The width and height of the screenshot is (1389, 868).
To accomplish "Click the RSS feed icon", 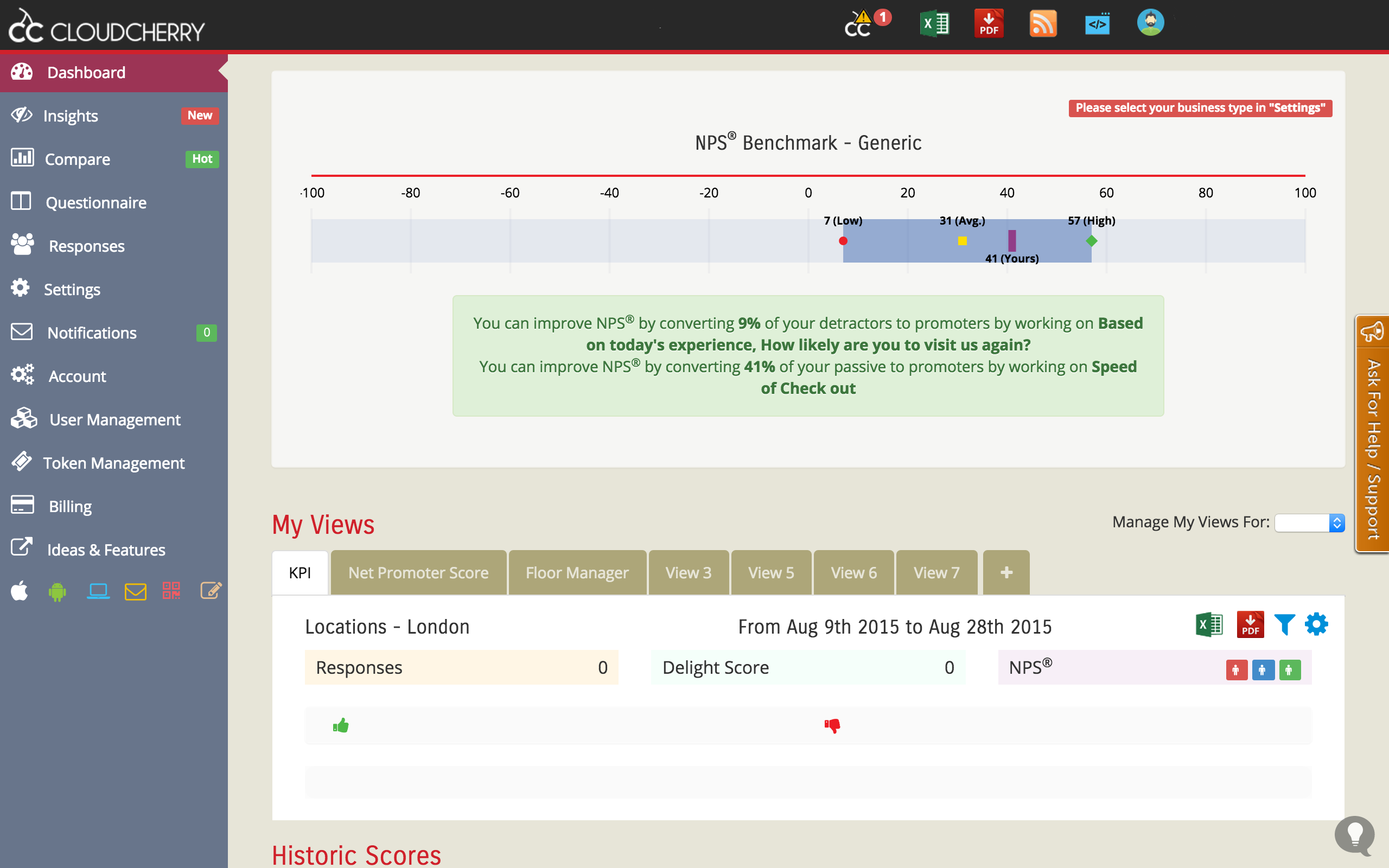I will pos(1042,24).
